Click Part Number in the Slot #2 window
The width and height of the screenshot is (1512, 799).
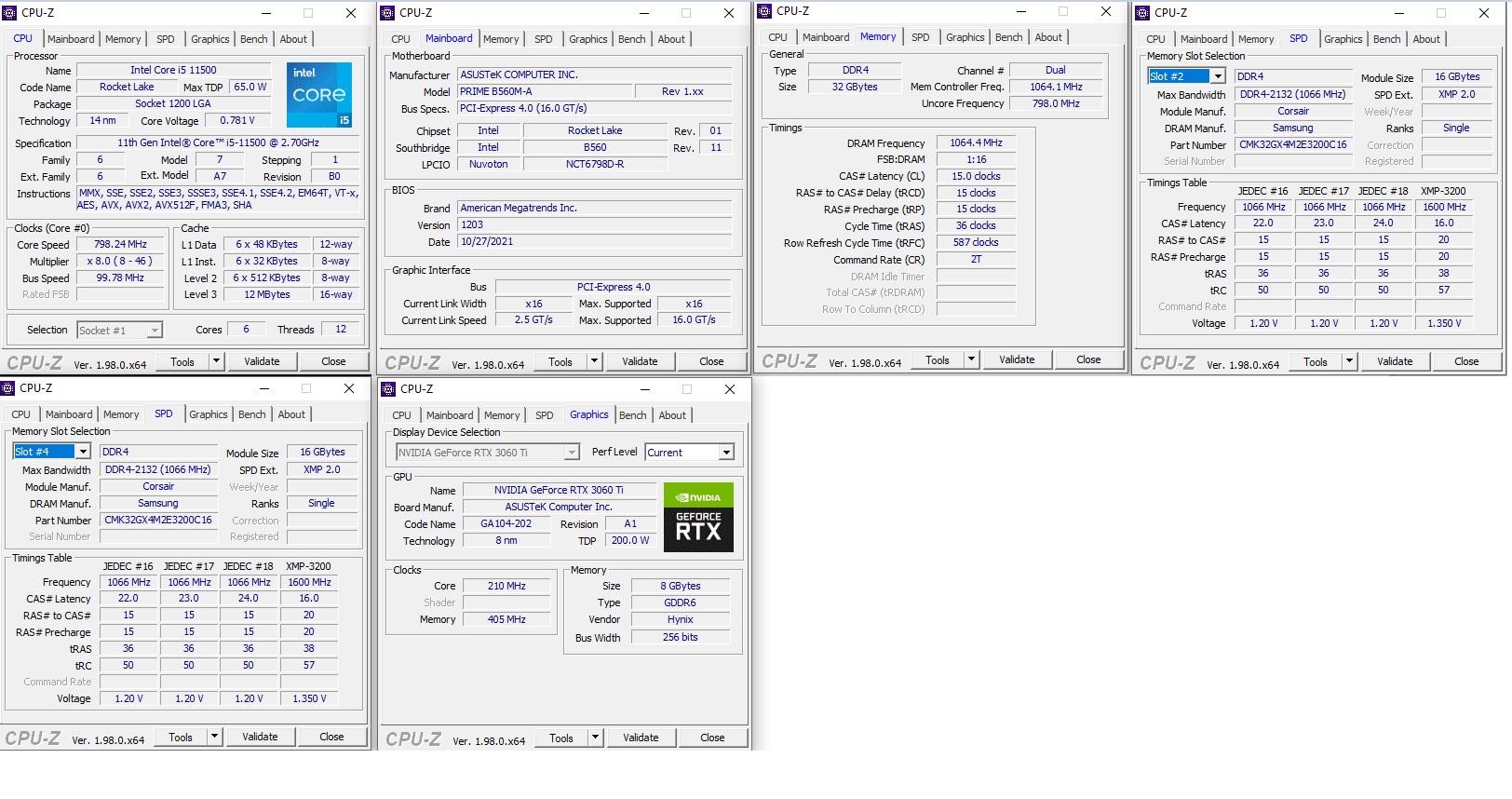(x=1293, y=144)
